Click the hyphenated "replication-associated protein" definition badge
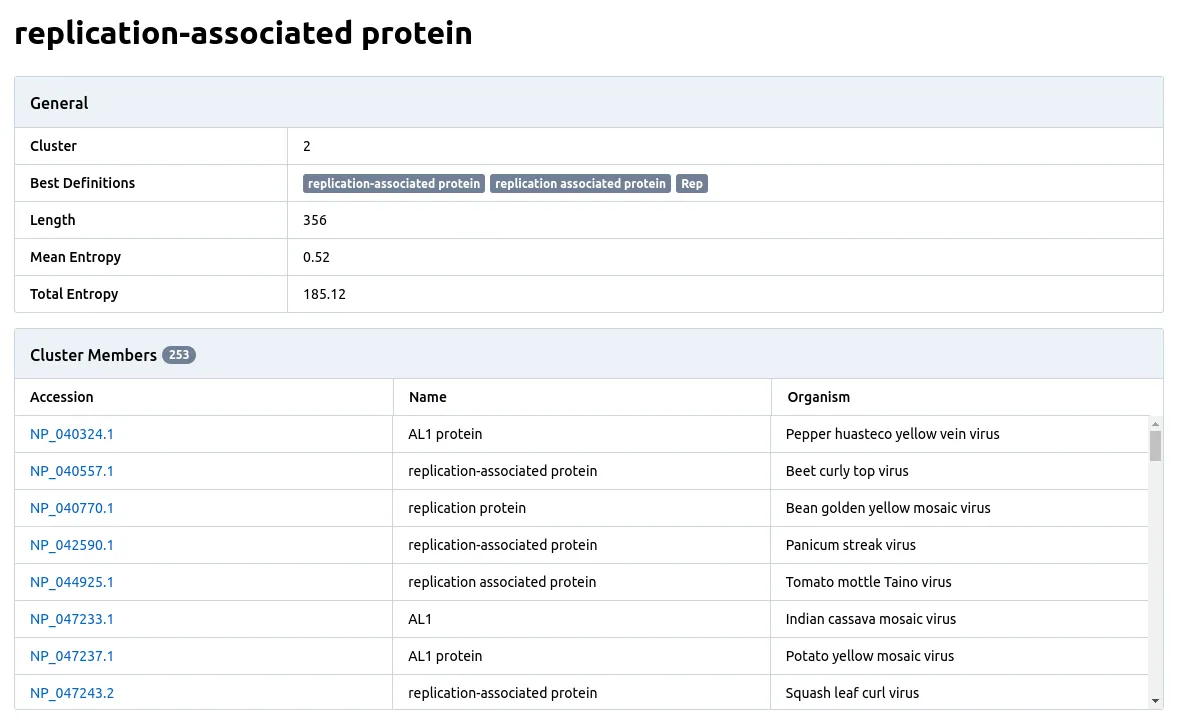The image size is (1177, 720). [x=394, y=184]
